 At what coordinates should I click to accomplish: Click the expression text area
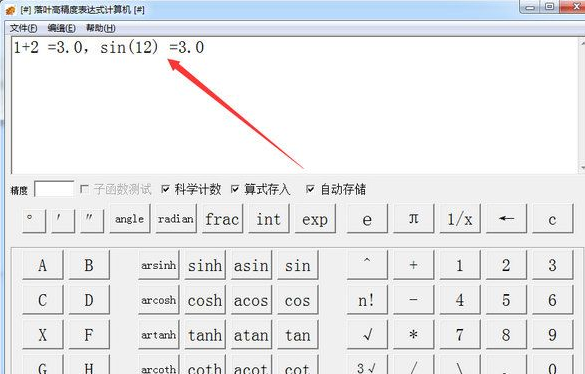[x=295, y=105]
